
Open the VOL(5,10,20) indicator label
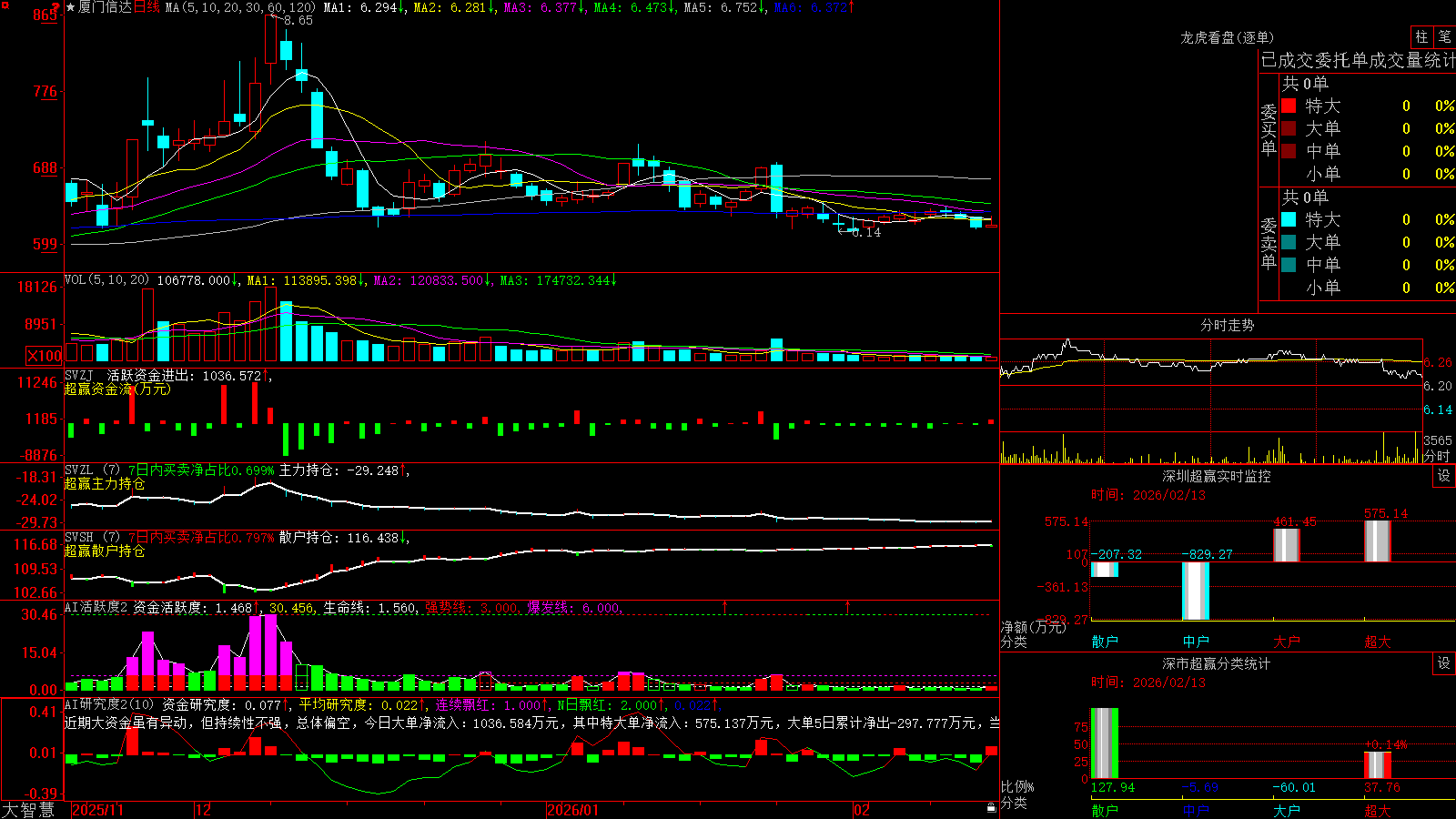pos(106,280)
